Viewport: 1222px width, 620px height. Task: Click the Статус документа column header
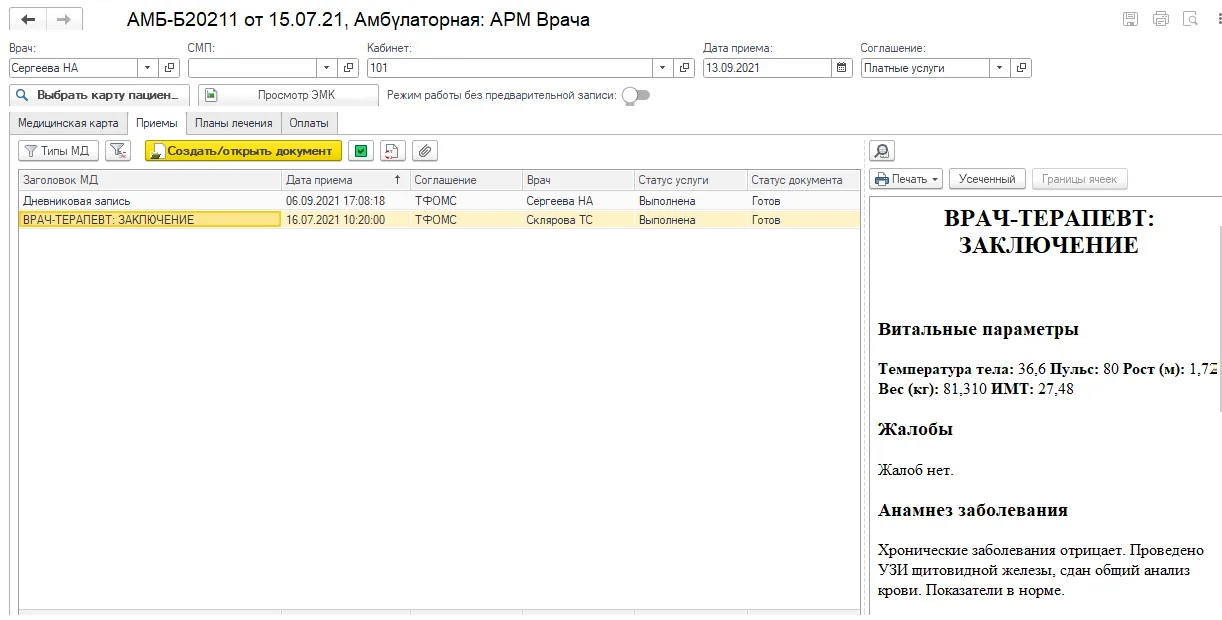803,180
